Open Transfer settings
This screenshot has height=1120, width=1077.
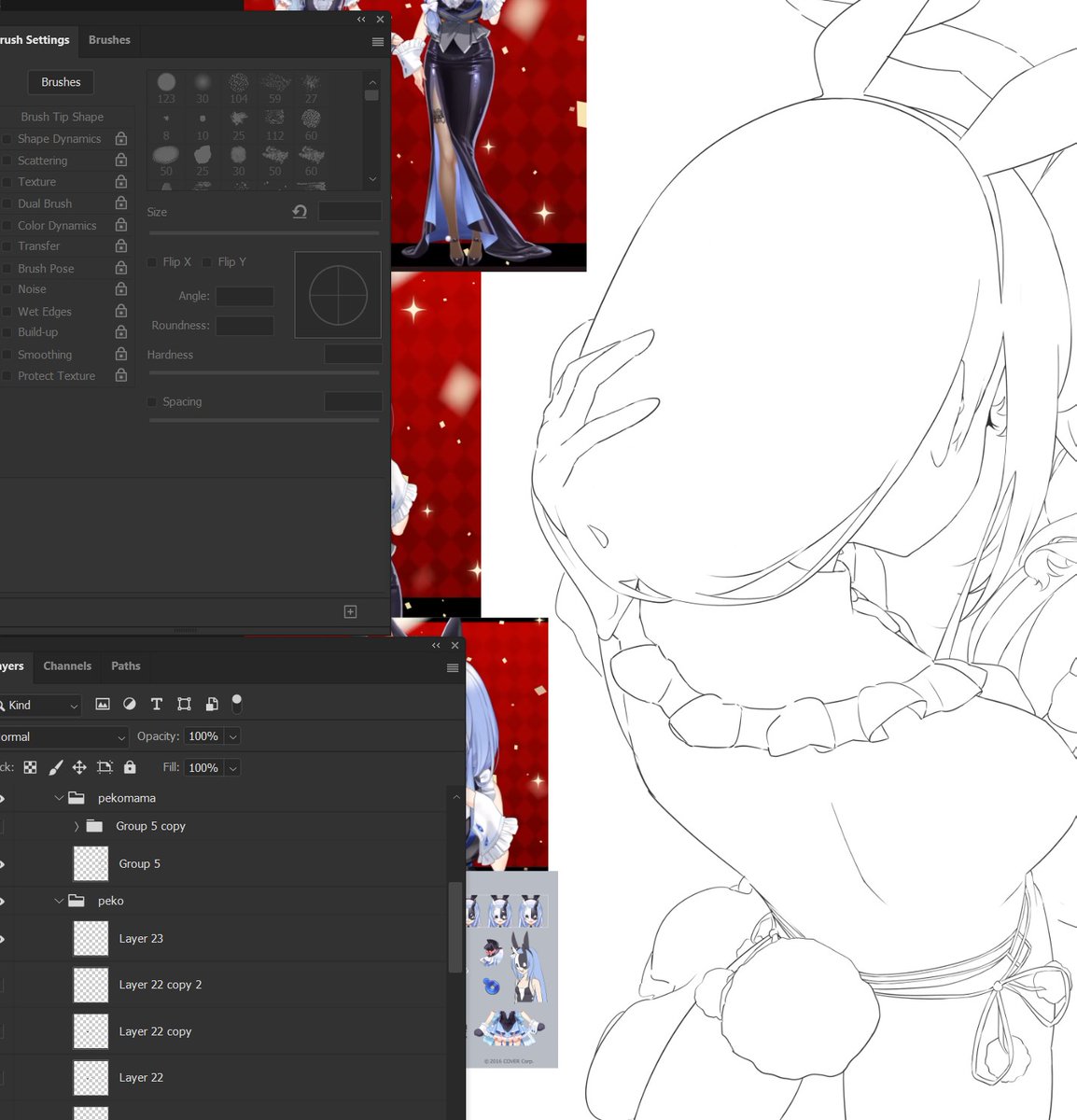[x=38, y=245]
